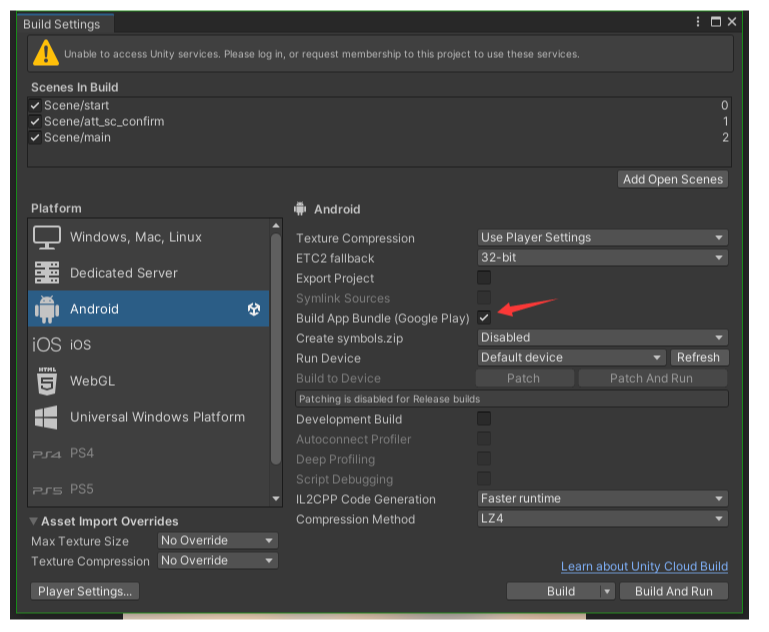The width and height of the screenshot is (769, 632).
Task: Click the Android icon in the settings header
Action: (x=300, y=209)
